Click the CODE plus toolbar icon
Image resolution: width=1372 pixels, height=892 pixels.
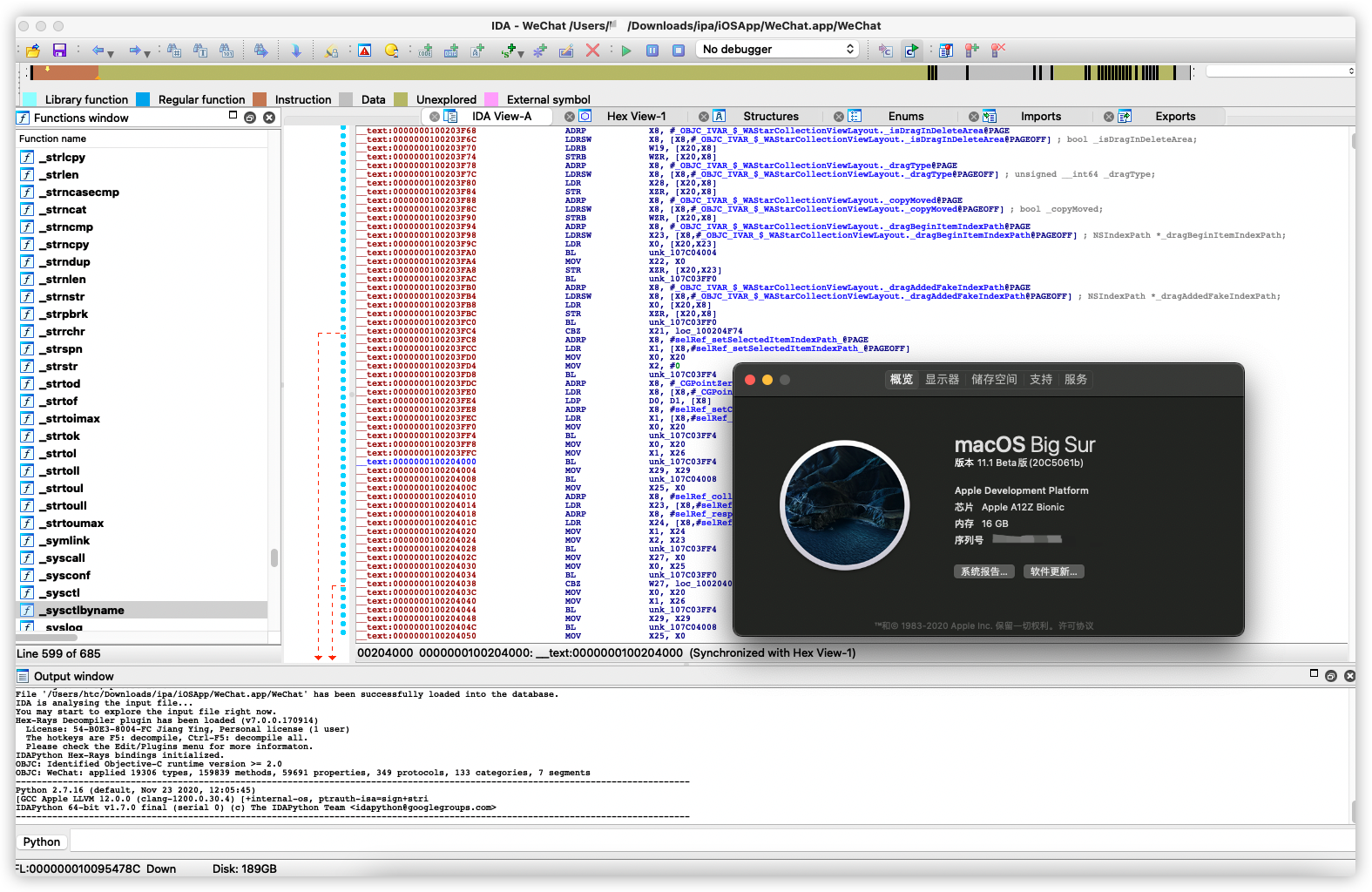point(425,51)
